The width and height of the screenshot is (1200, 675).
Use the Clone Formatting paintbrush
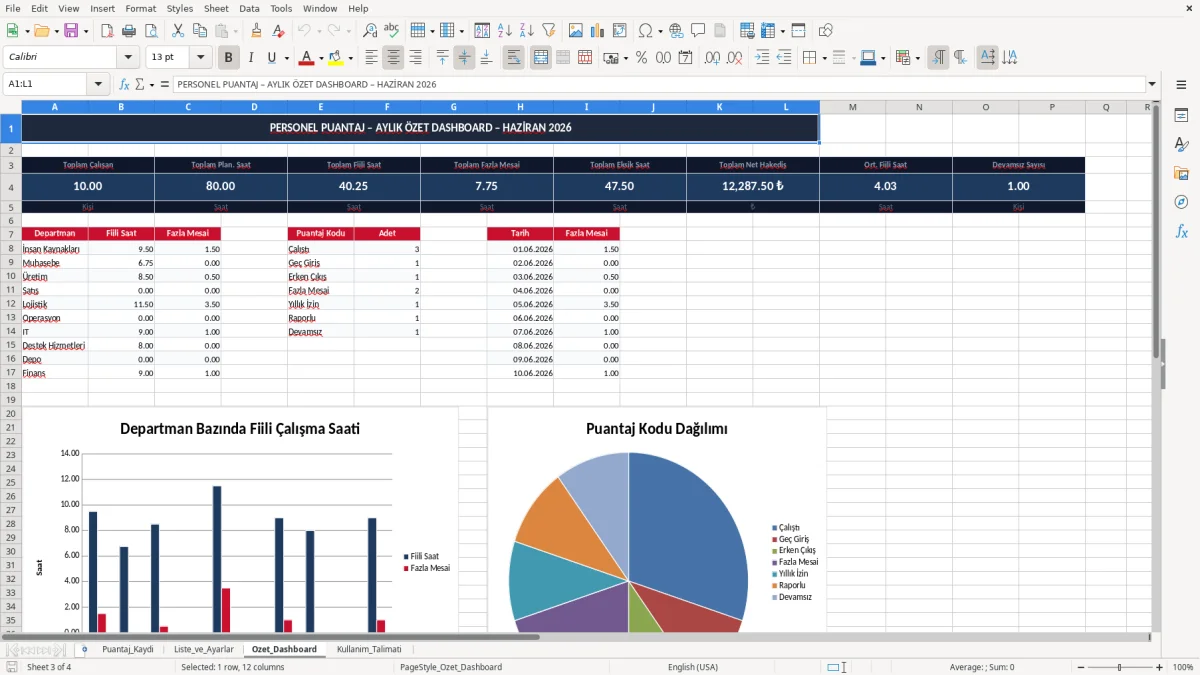256,31
